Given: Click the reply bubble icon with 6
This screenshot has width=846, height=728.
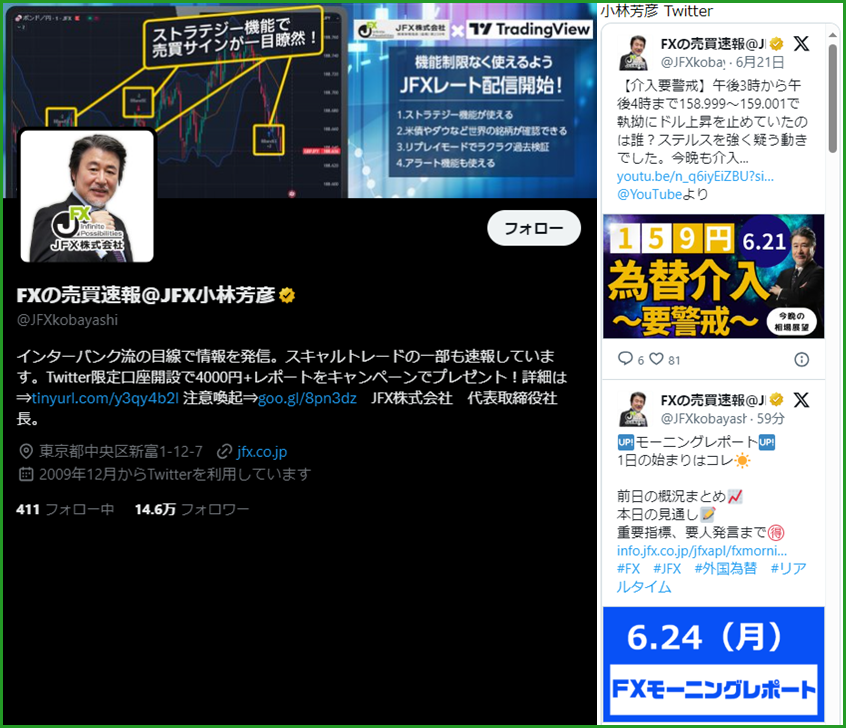Looking at the screenshot, I should [625, 359].
